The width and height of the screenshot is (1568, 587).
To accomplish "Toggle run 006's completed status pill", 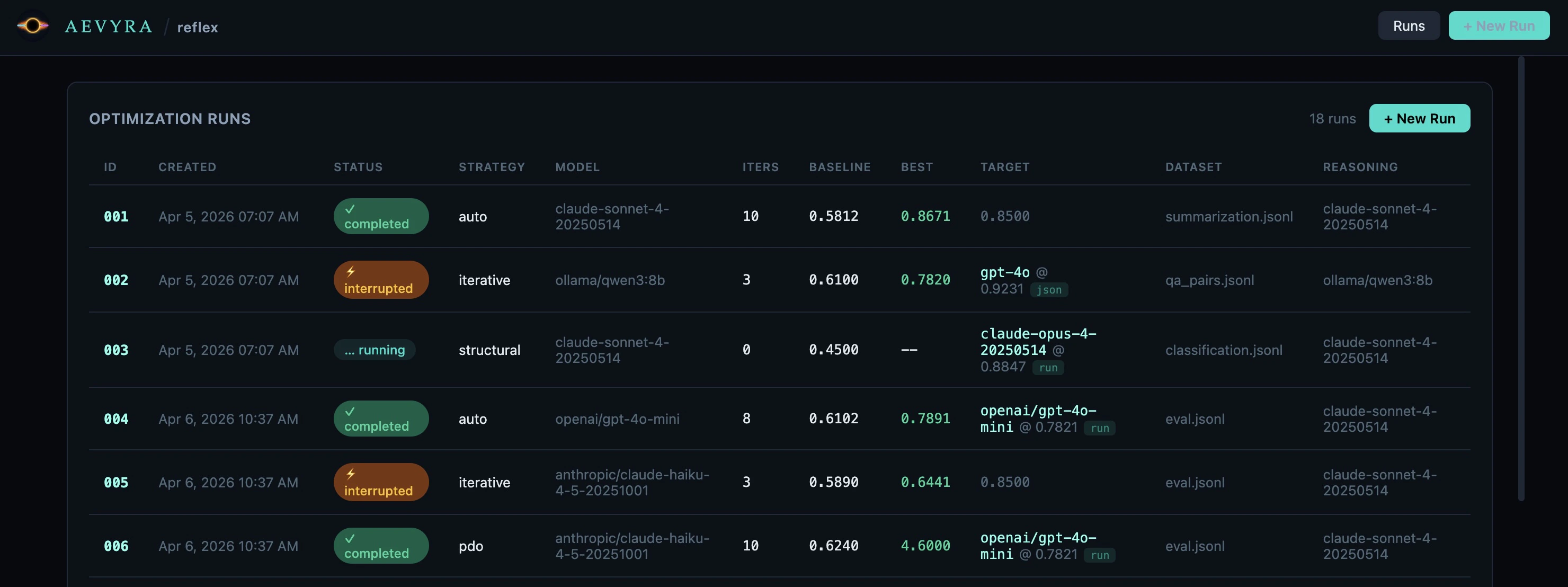I will (381, 545).
